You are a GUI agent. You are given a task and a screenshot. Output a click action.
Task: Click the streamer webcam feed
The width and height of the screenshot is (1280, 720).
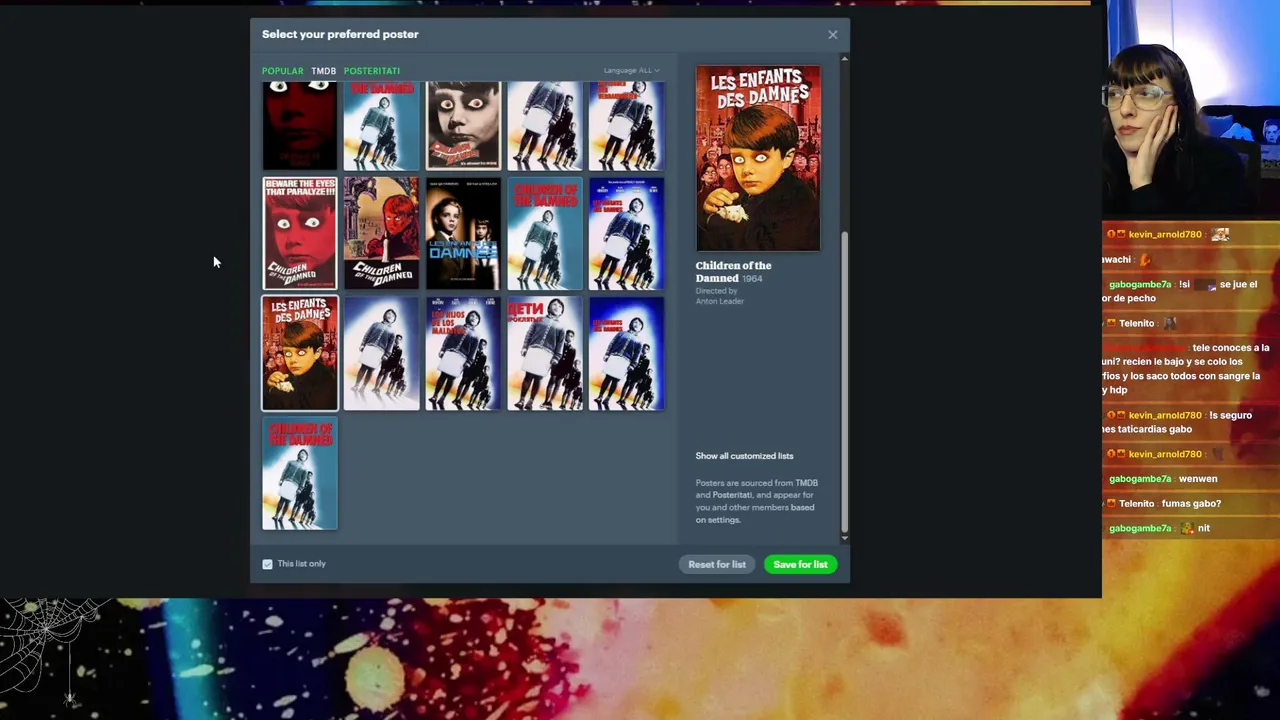click(x=1191, y=110)
